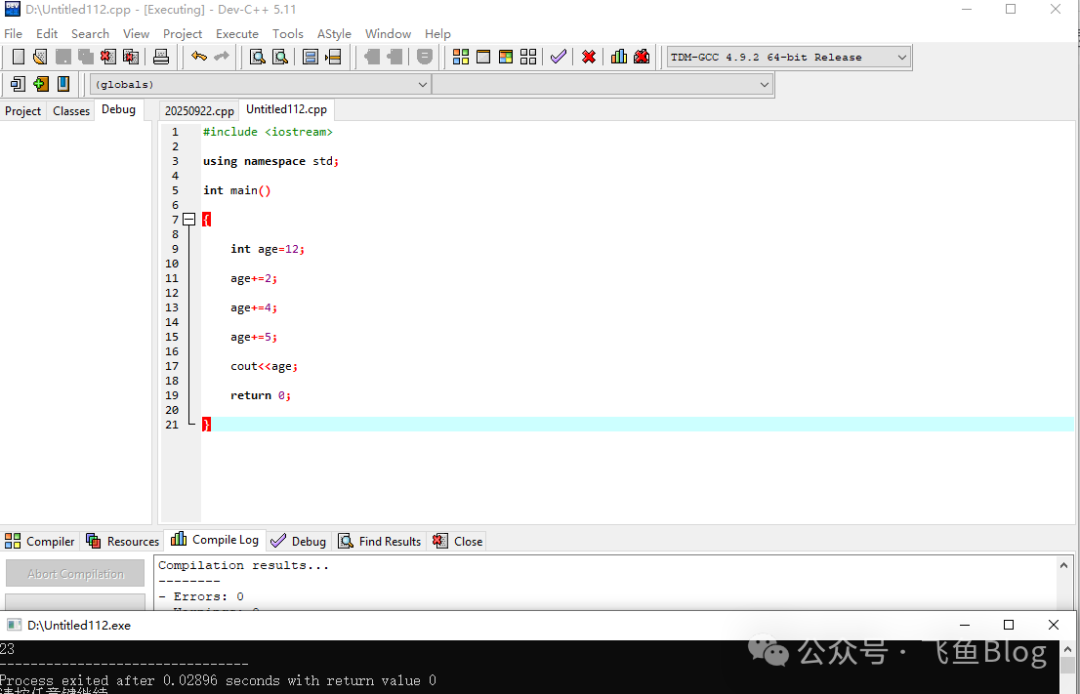Open the empty function dropdown beside globals

tap(602, 84)
